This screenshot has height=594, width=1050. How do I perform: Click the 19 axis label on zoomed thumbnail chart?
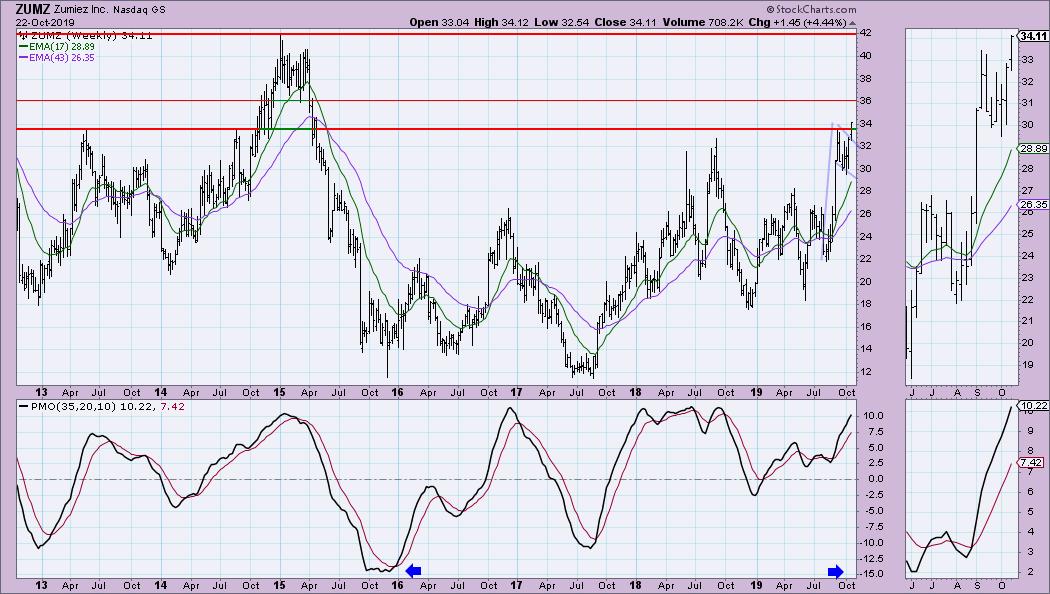coord(1027,365)
